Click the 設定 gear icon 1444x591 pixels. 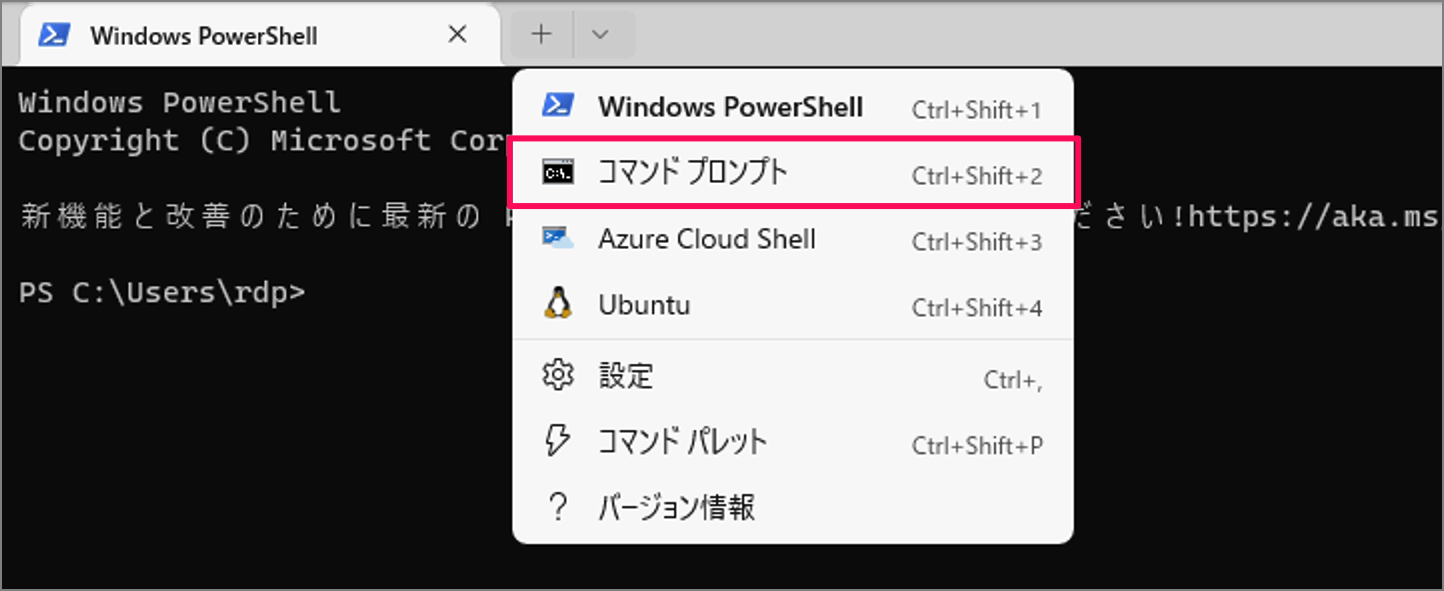click(x=556, y=375)
